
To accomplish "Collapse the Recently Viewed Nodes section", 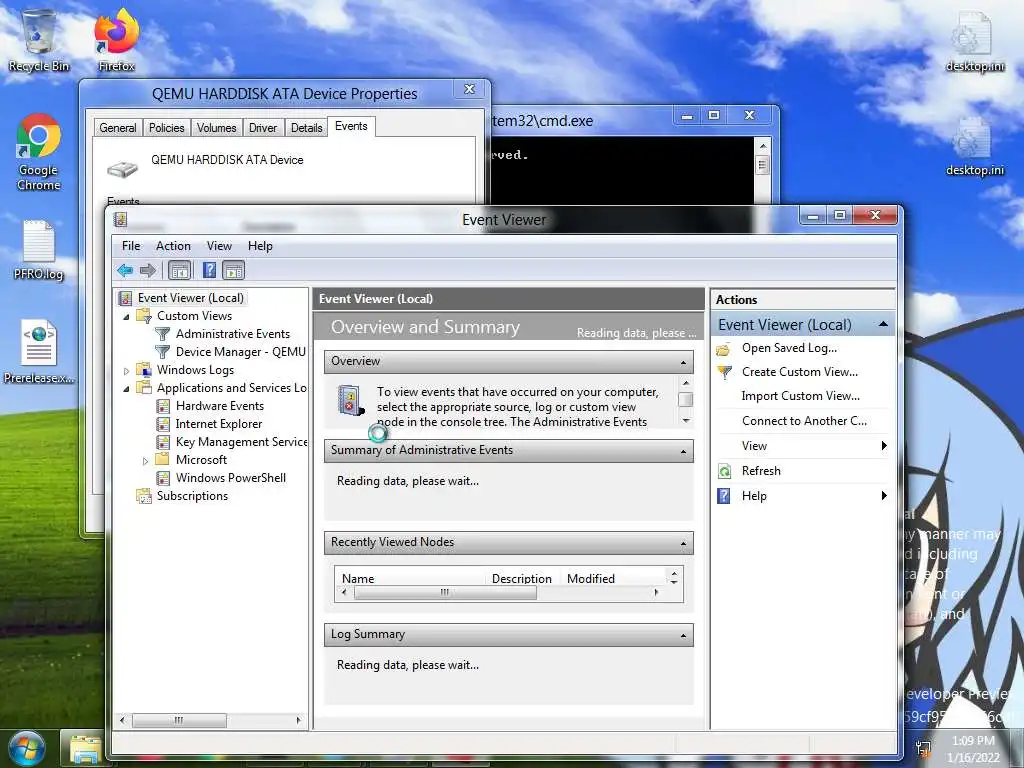I will pos(683,543).
